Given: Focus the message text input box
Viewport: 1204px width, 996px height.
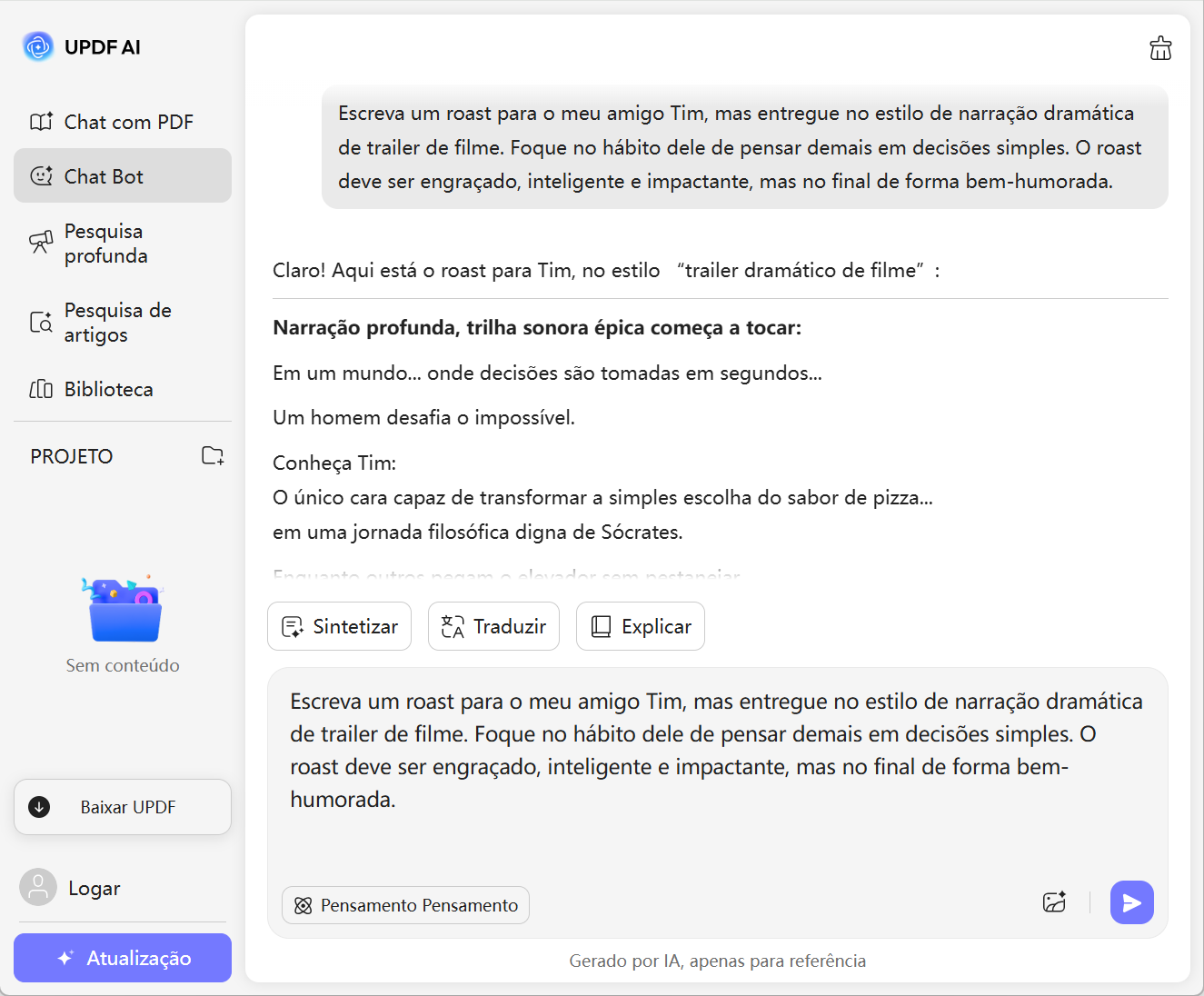Looking at the screenshot, I should point(716,772).
